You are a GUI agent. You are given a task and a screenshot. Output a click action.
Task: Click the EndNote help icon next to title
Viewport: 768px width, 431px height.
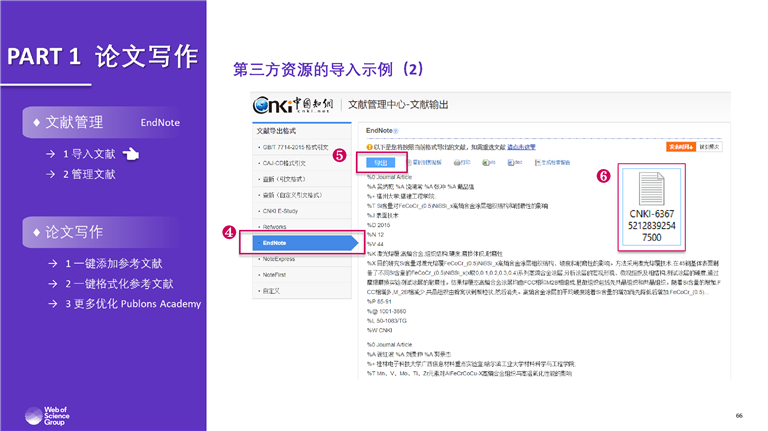coord(396,131)
